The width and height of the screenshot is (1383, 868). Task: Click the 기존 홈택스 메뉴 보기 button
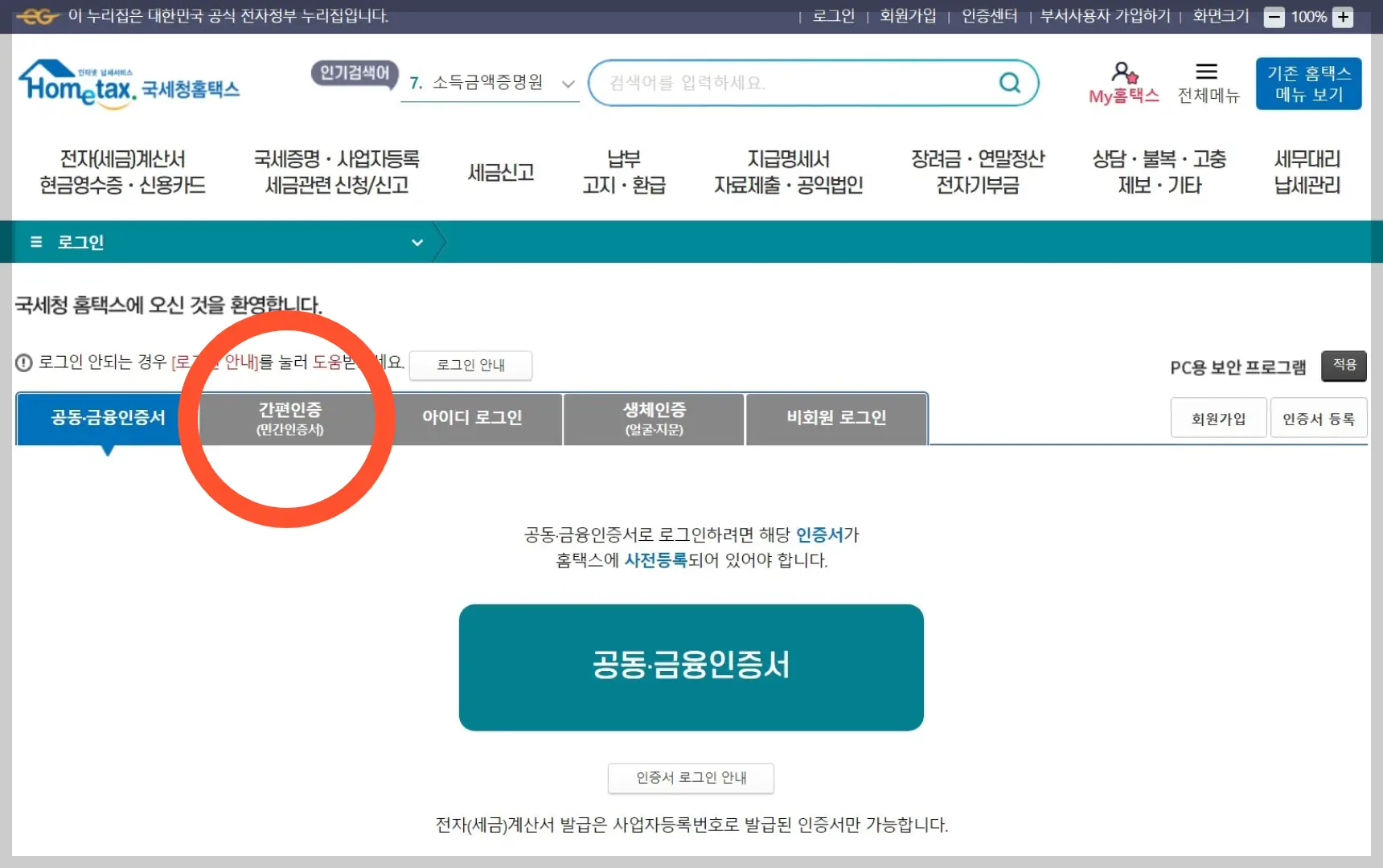pos(1307,83)
